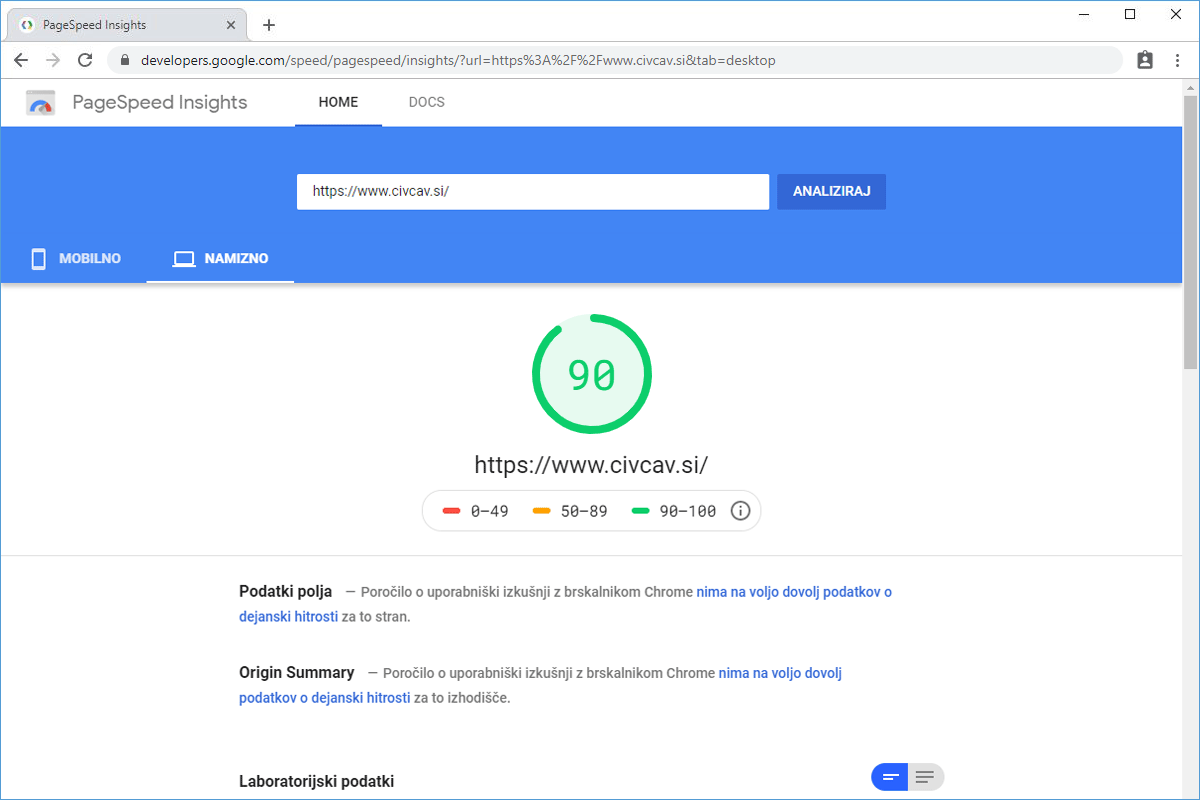Follow the Podatki polja insufficient data link
Image resolution: width=1200 pixels, height=800 pixels.
pyautogui.click(x=793, y=592)
